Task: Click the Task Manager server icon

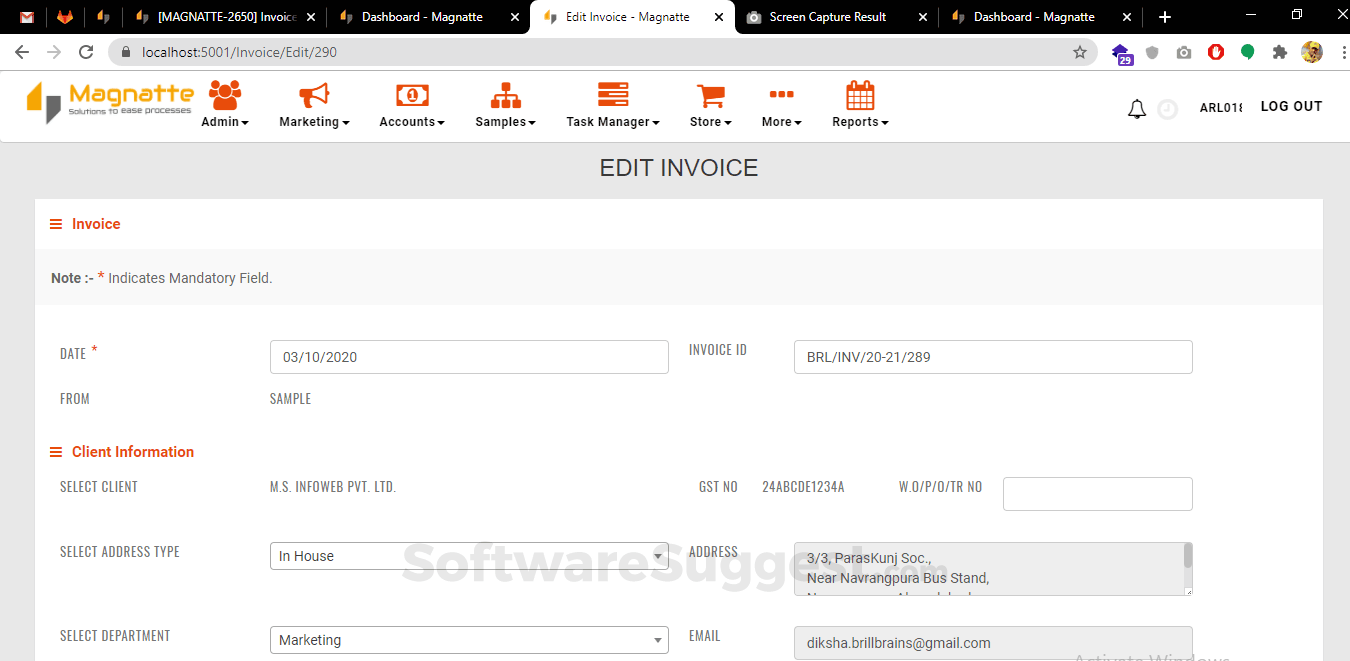Action: coord(612,96)
